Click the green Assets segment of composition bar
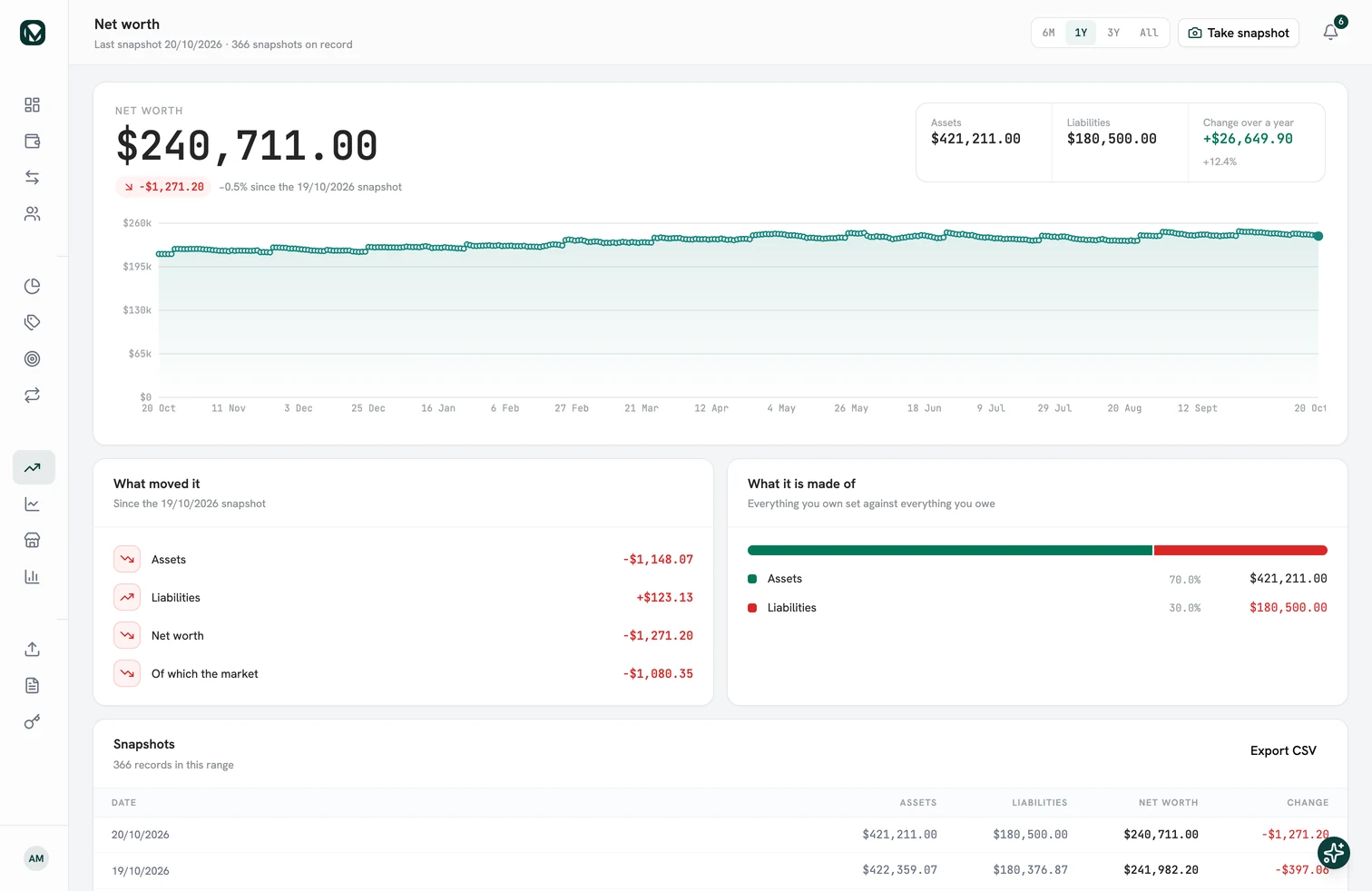The image size is (1372, 891). (949, 551)
